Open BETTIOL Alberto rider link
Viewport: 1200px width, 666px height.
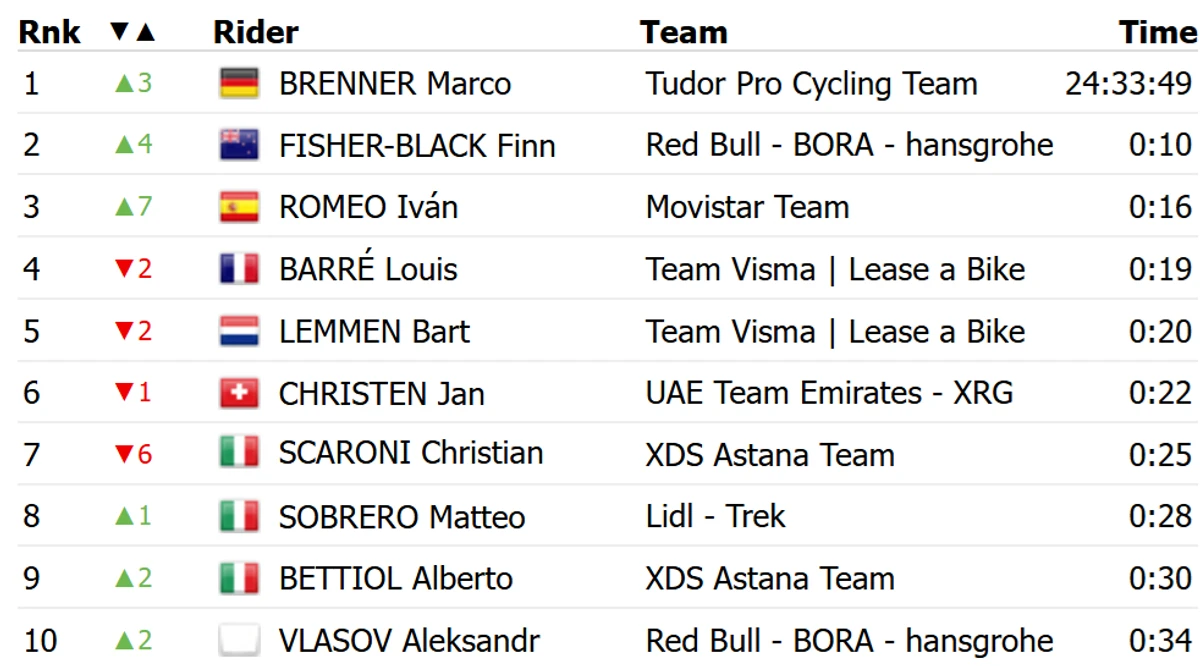(396, 578)
